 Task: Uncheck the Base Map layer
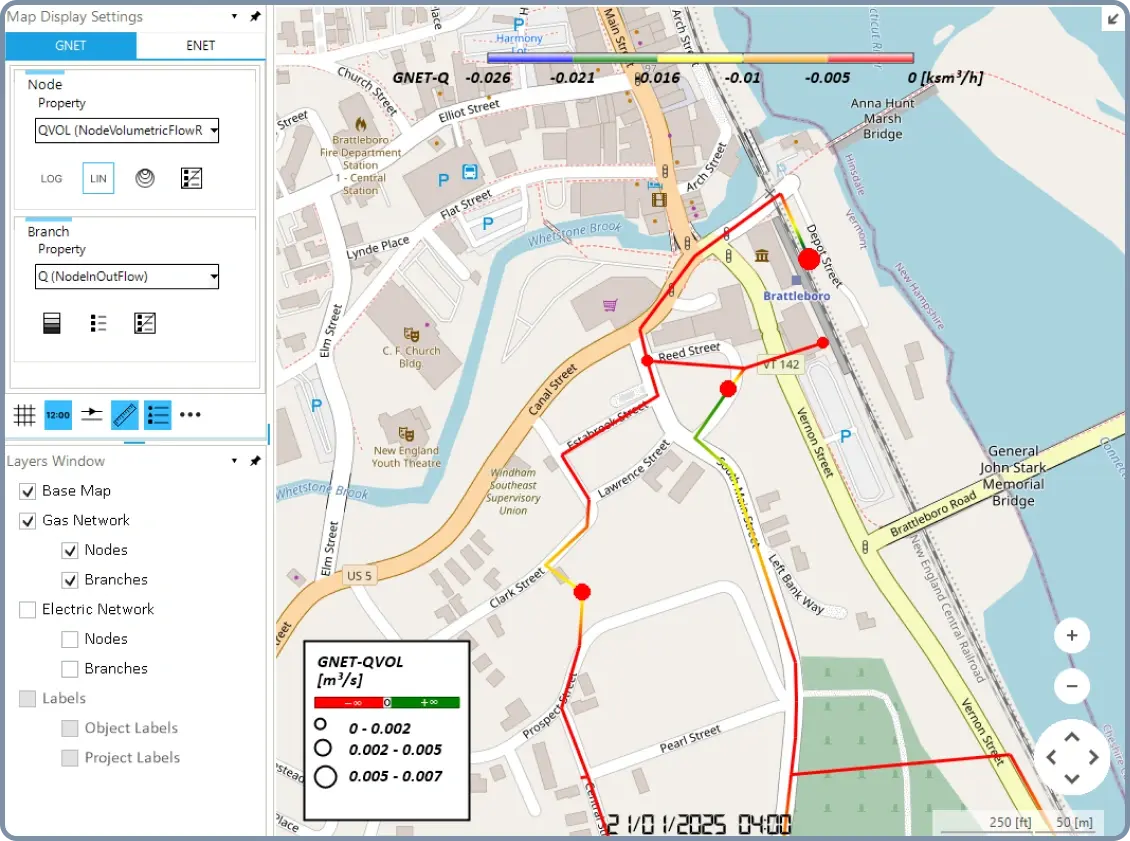[x=28, y=491]
